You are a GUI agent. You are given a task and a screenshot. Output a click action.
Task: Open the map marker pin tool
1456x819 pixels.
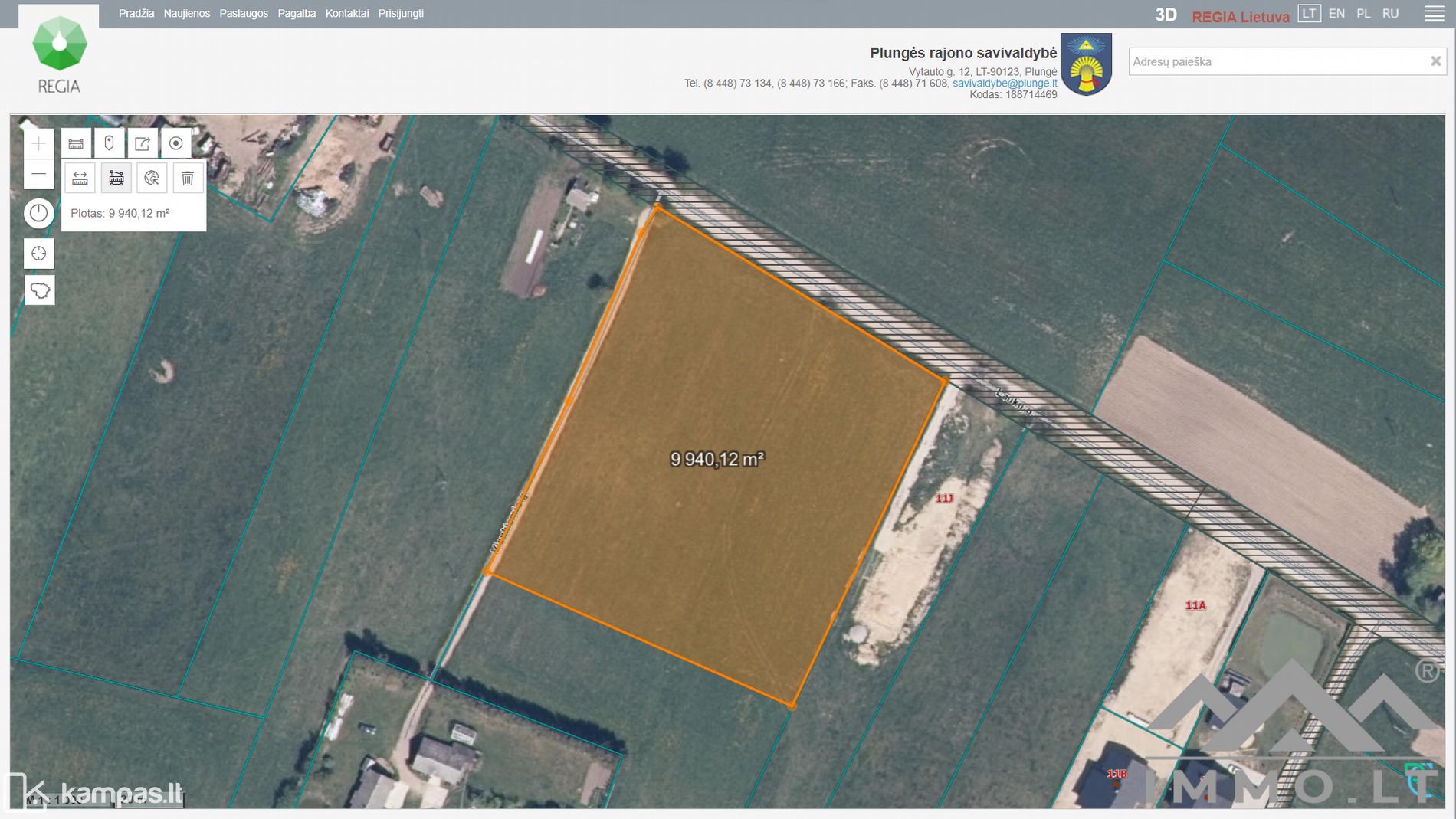click(x=109, y=143)
